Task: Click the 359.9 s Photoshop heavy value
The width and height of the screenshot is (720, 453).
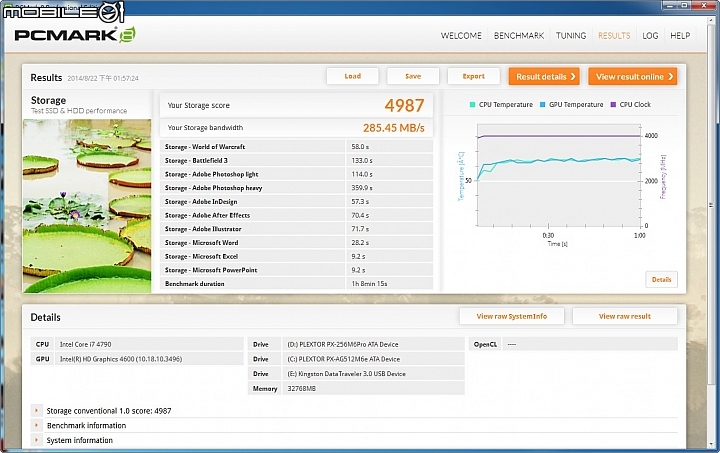Action: (x=362, y=188)
